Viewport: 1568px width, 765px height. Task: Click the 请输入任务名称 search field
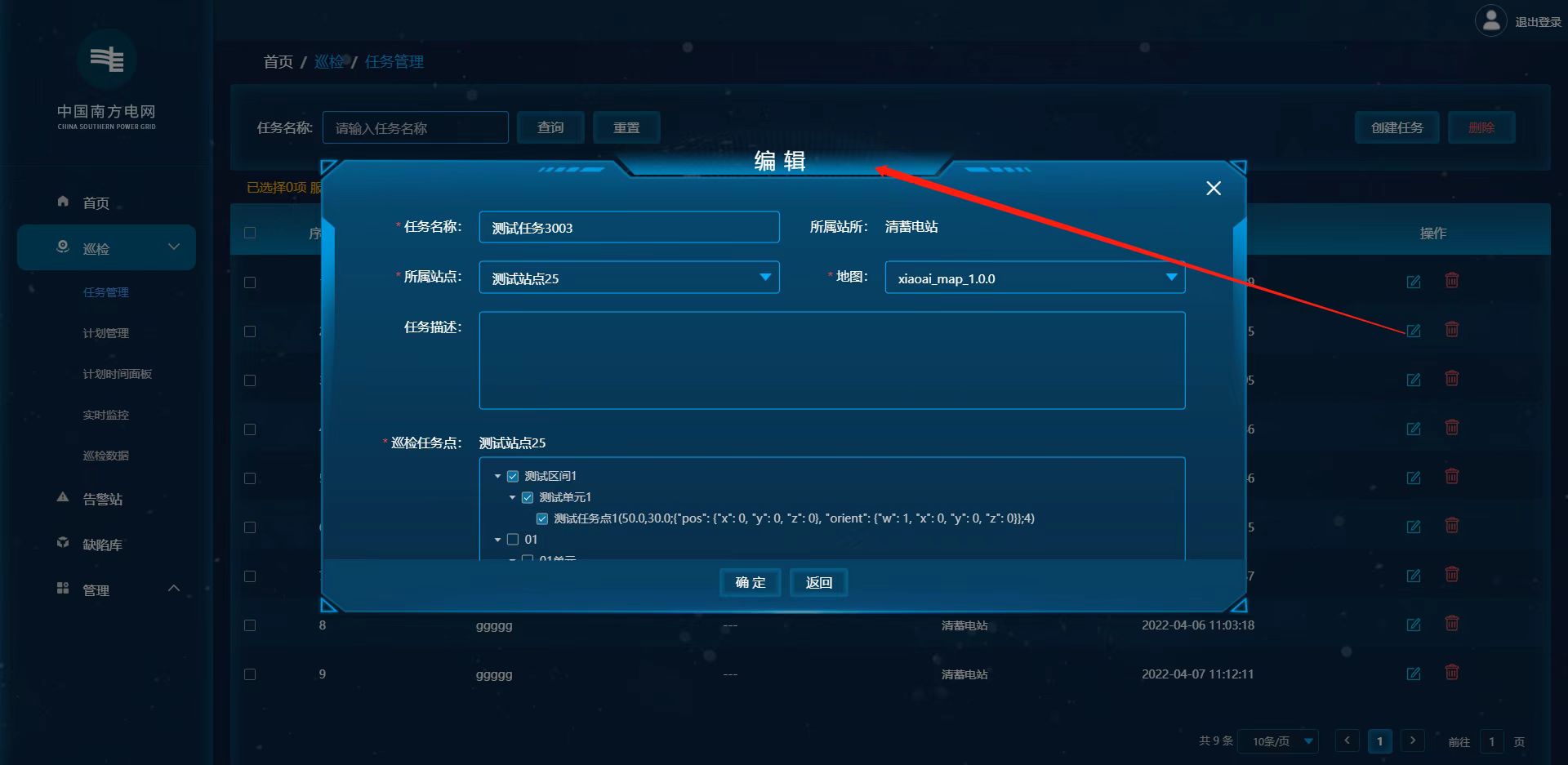point(416,127)
